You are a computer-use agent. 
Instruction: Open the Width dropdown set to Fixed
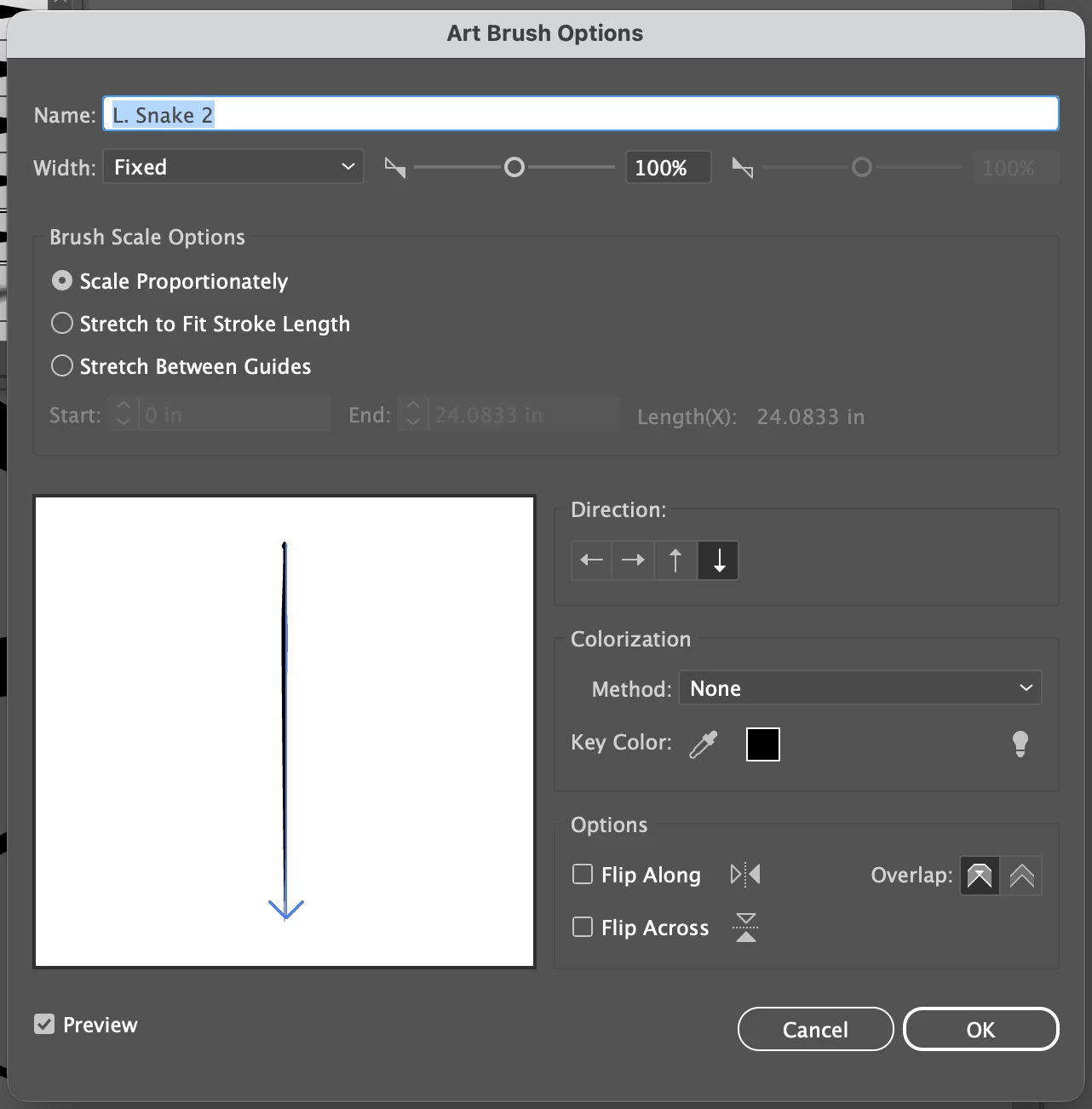pos(233,167)
